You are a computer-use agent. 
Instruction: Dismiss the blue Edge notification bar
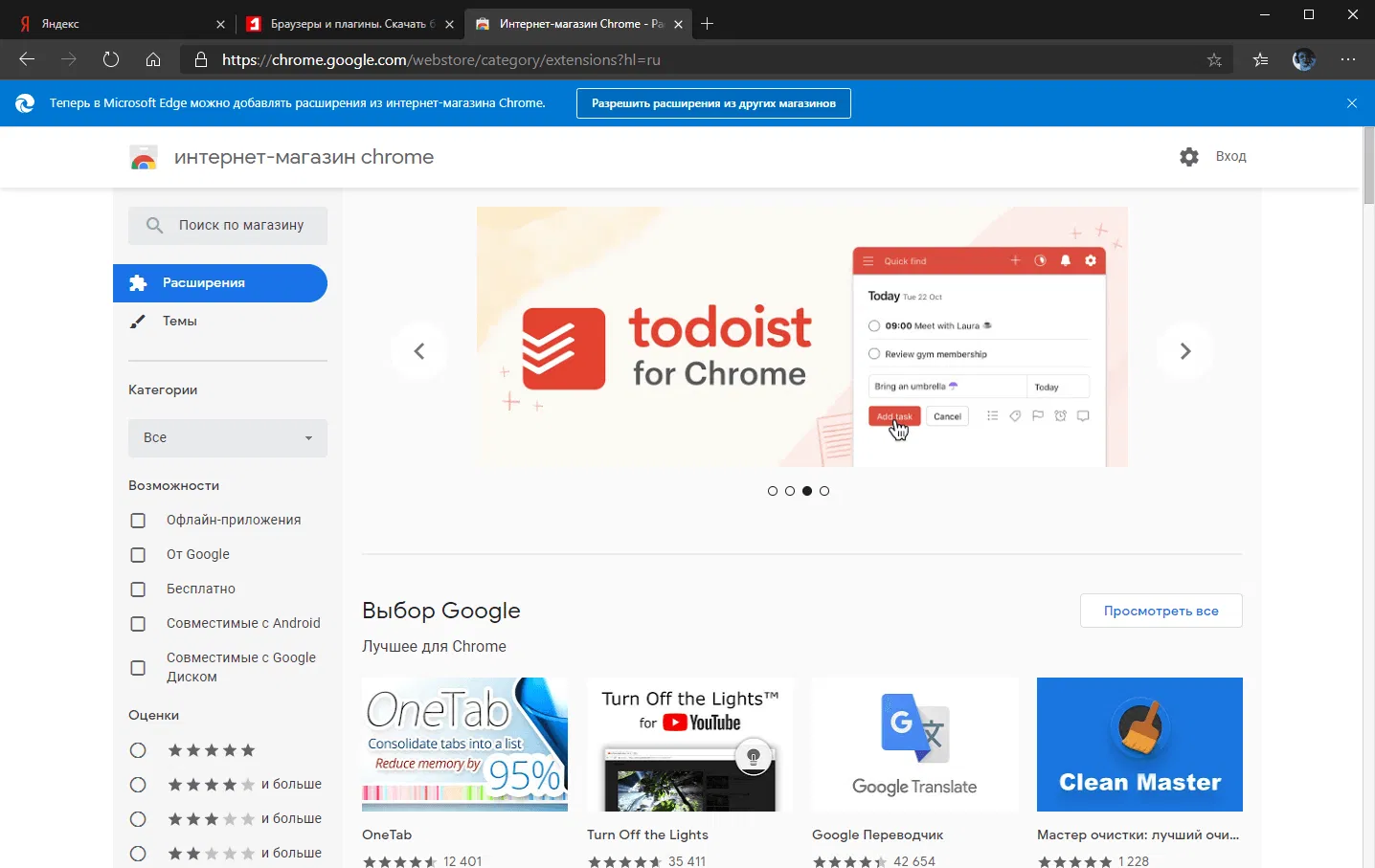1352,103
